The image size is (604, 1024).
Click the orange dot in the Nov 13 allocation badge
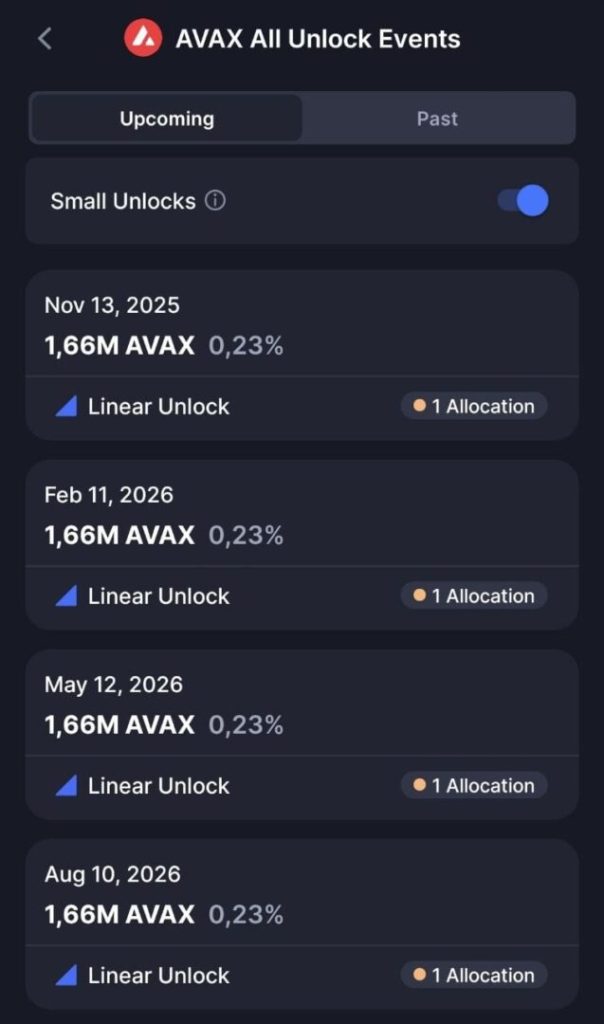(x=420, y=406)
